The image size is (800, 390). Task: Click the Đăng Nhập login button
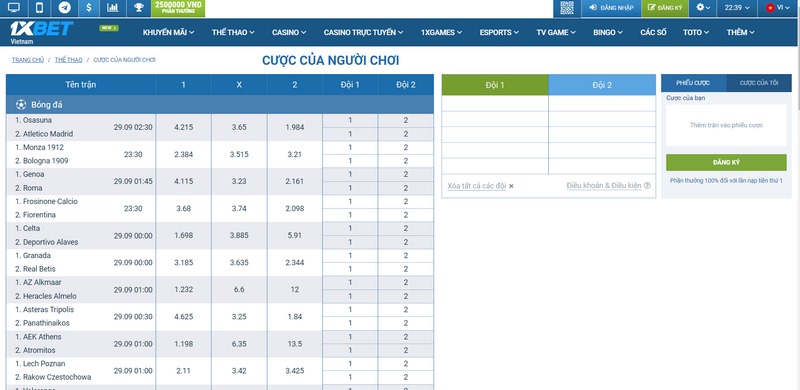pyautogui.click(x=611, y=8)
